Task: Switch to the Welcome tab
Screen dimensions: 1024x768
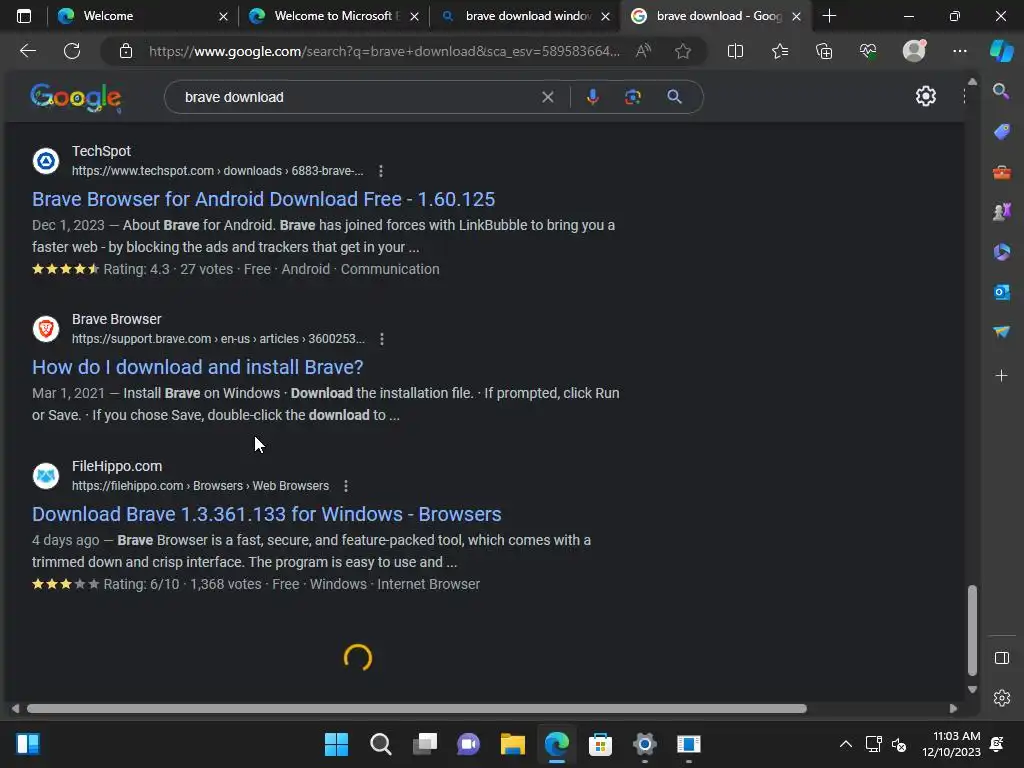Action: click(140, 16)
